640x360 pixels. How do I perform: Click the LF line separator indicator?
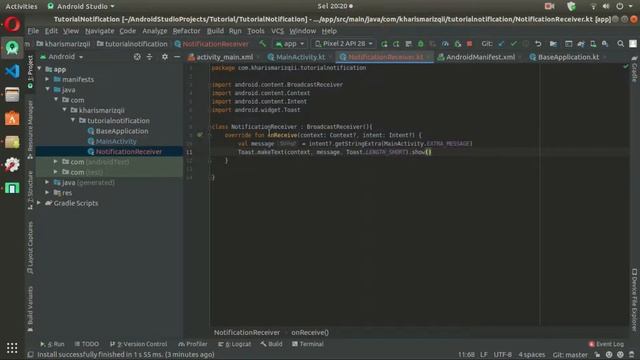[x=484, y=355]
